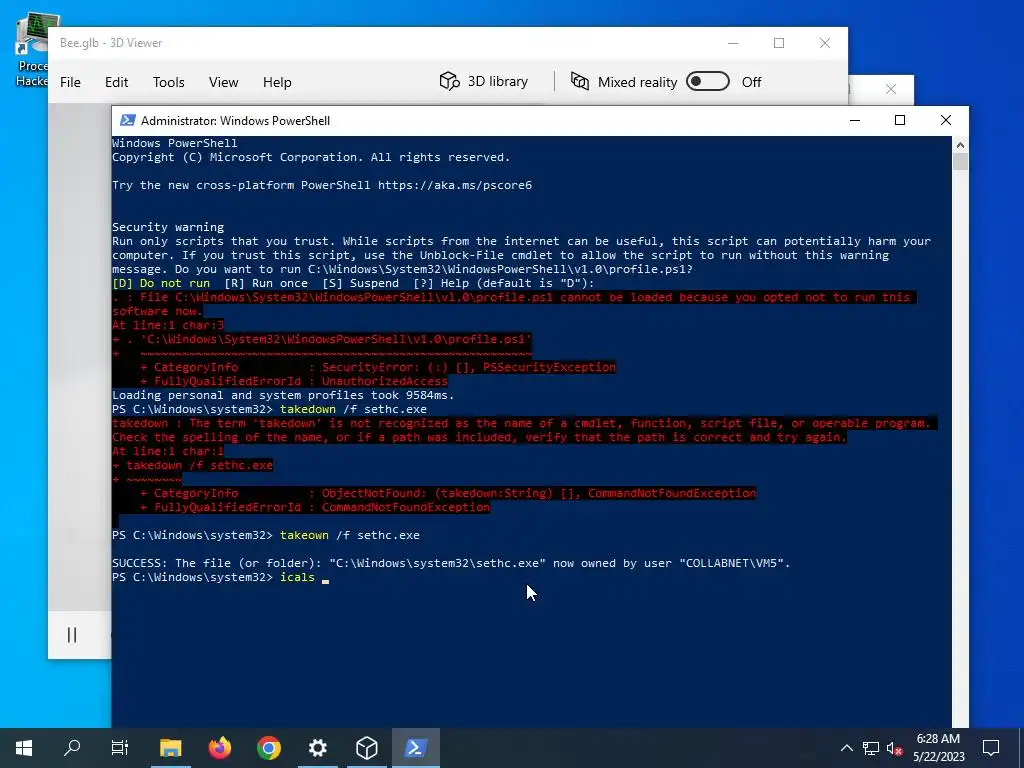This screenshot has height=768, width=1024.
Task: Close the window behind 3D Viewer
Action: coord(891,89)
